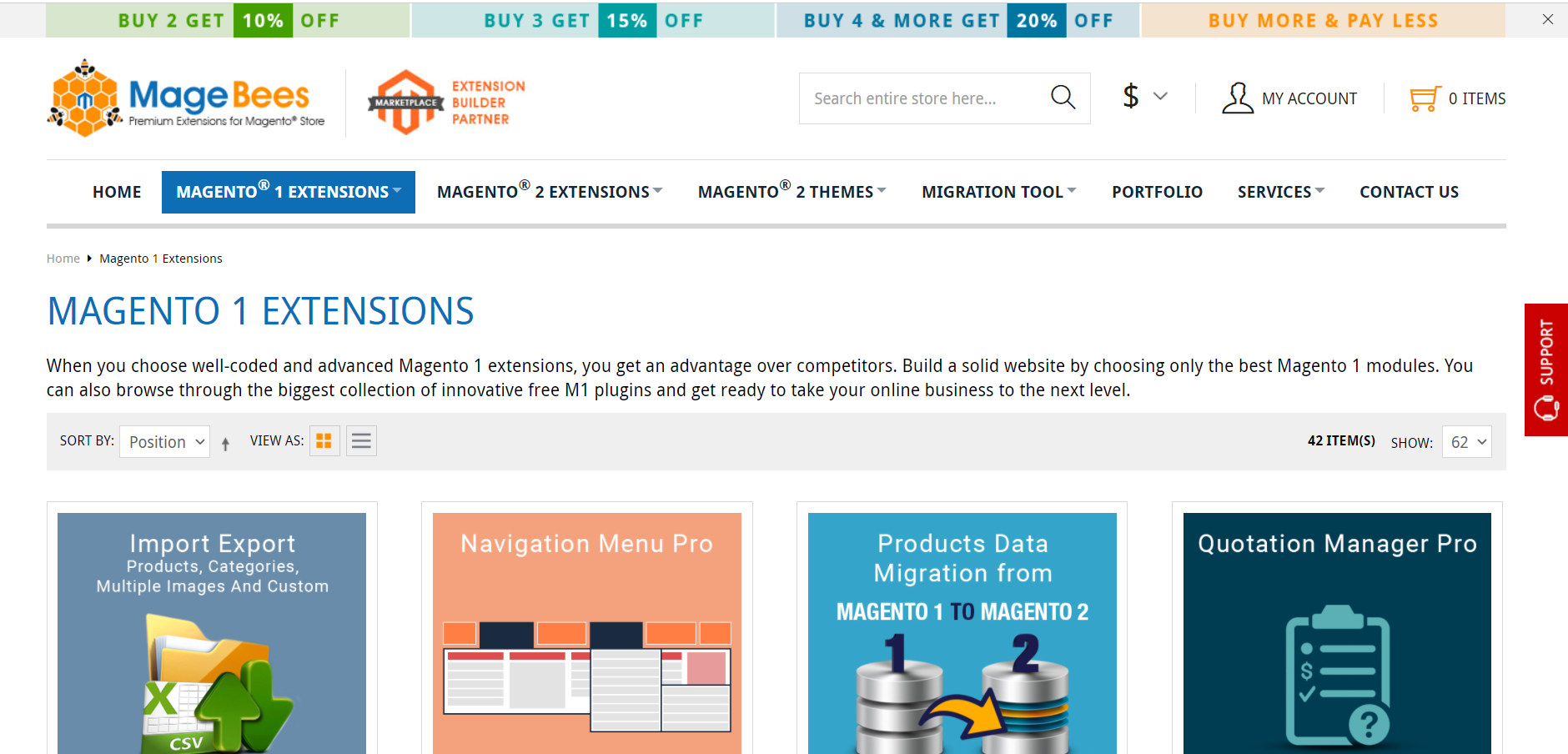
Task: Go to the Home menu item
Action: 117,192
